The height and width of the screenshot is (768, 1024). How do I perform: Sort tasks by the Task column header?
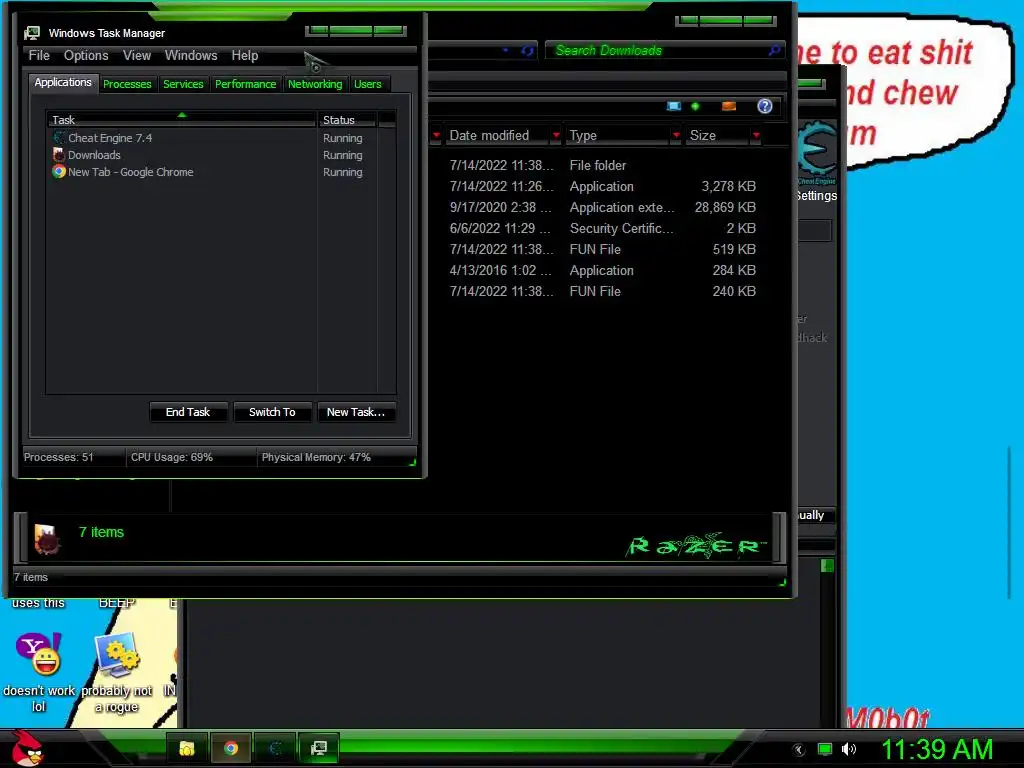(x=182, y=120)
